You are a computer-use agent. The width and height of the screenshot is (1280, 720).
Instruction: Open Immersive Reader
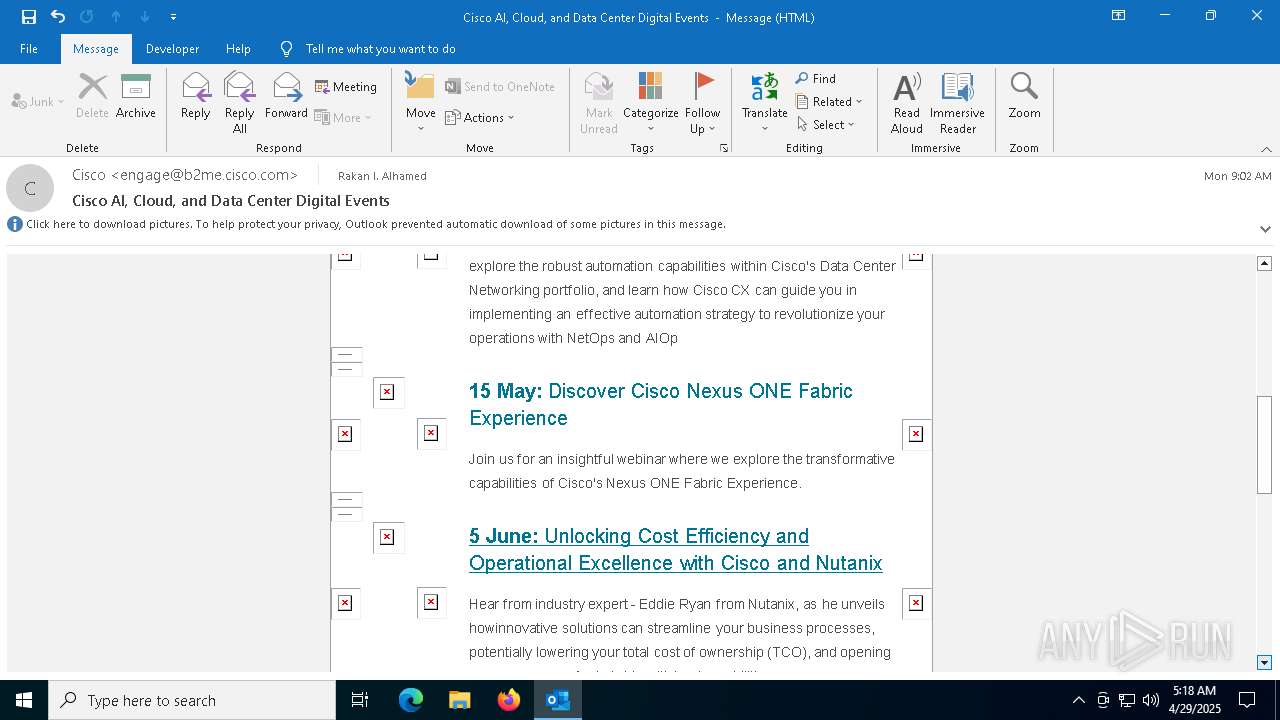point(958,102)
